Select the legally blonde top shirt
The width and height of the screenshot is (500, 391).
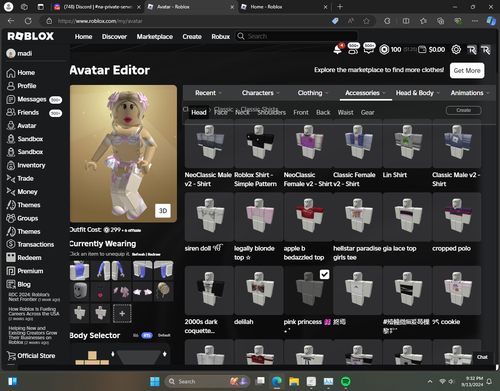point(259,217)
